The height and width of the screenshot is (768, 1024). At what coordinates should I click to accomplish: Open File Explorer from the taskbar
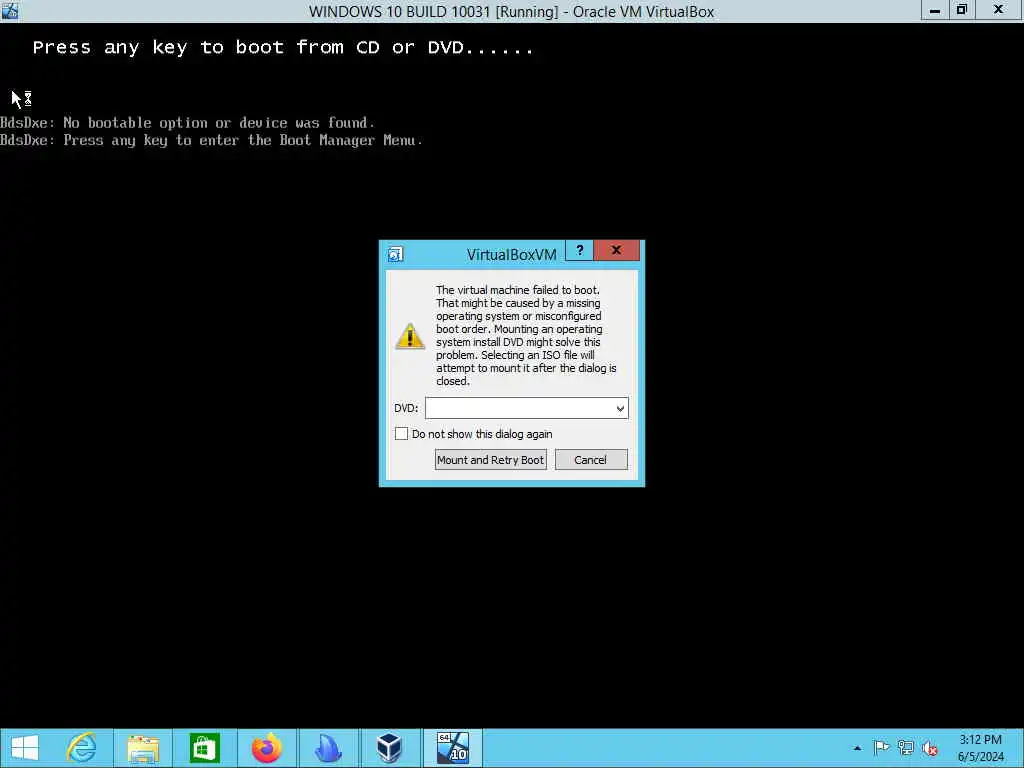pyautogui.click(x=143, y=748)
